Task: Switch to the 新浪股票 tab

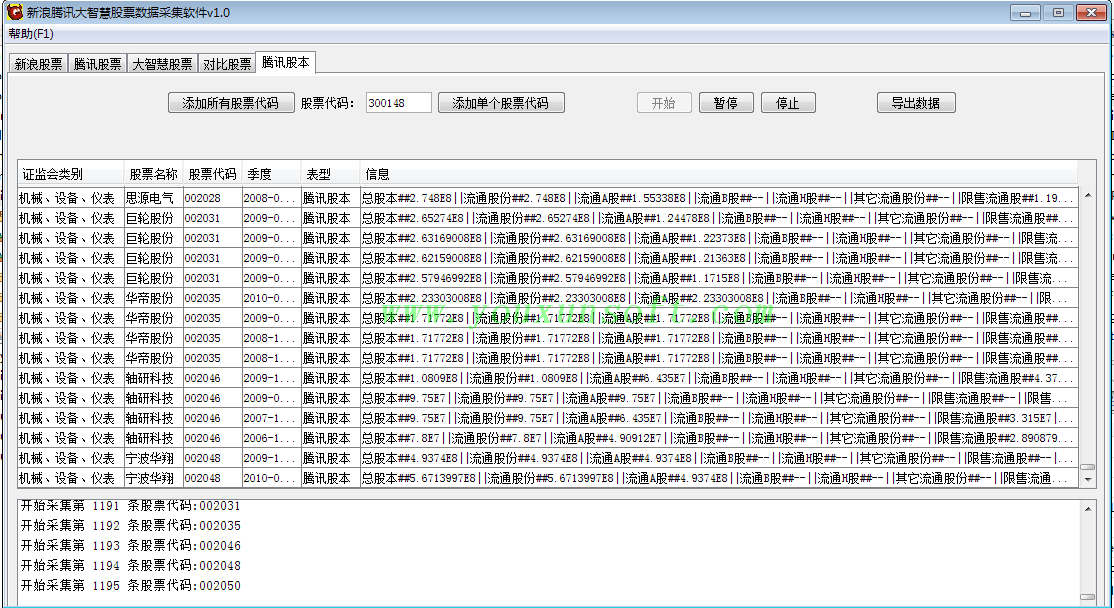Action: [x=38, y=64]
